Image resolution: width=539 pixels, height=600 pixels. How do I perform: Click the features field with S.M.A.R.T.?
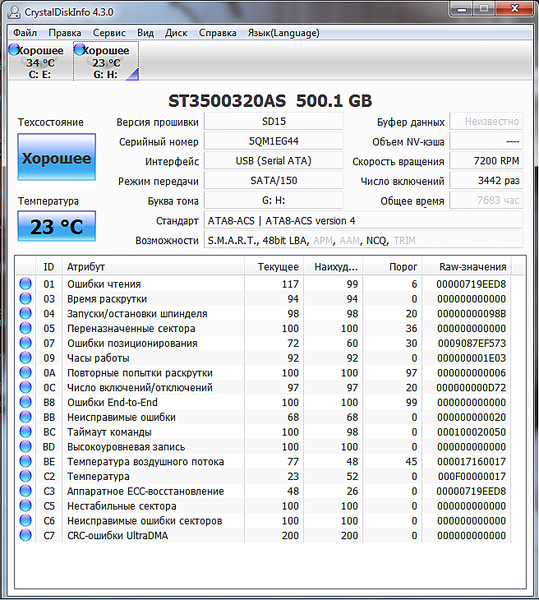pyautogui.click(x=363, y=241)
